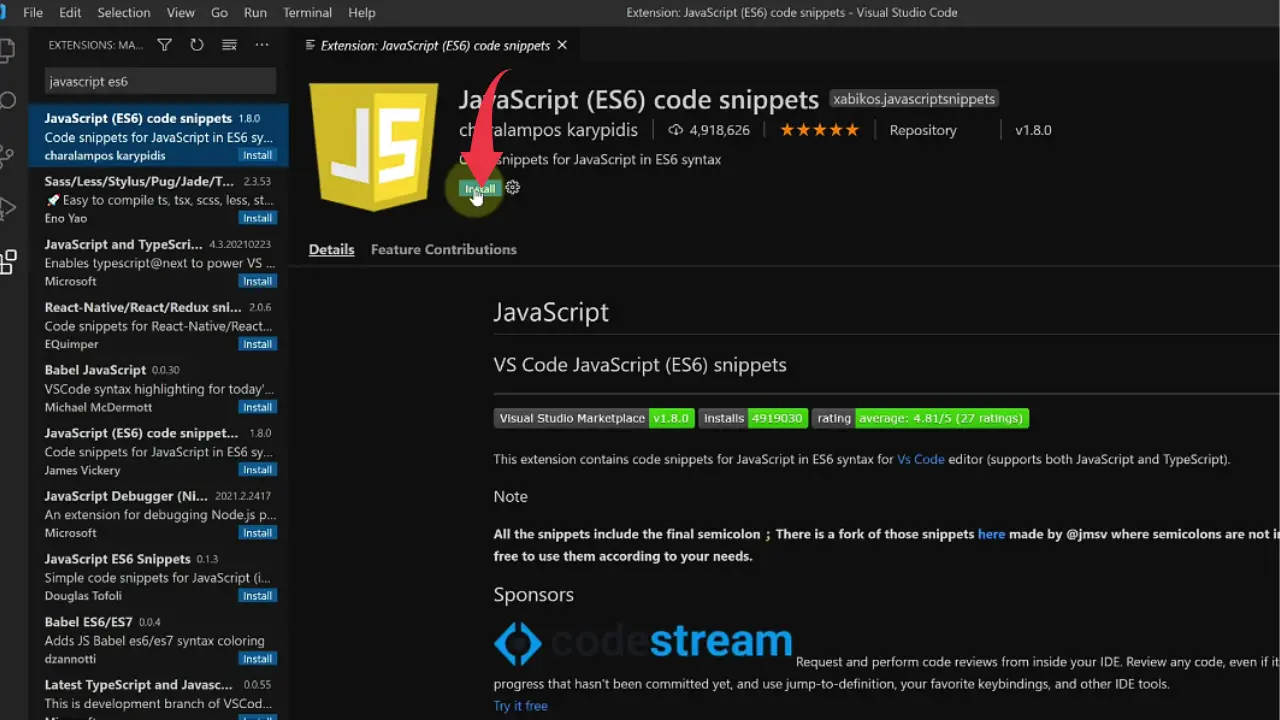Click Install on the extension details page

pyautogui.click(x=480, y=188)
